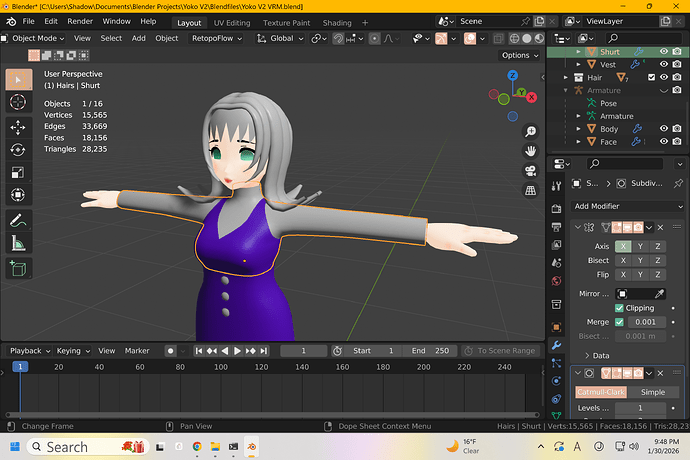690x460 pixels.
Task: Open the Output properties tab
Action: pyautogui.click(x=557, y=227)
